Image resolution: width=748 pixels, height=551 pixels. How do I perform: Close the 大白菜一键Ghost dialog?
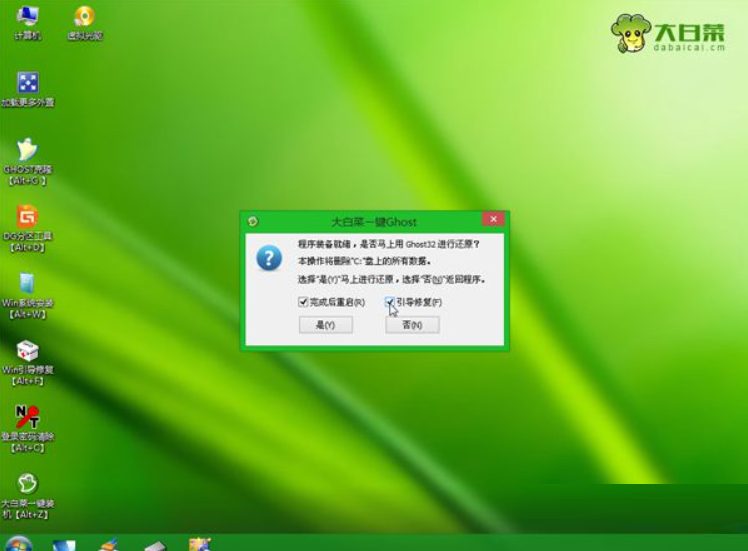point(492,220)
